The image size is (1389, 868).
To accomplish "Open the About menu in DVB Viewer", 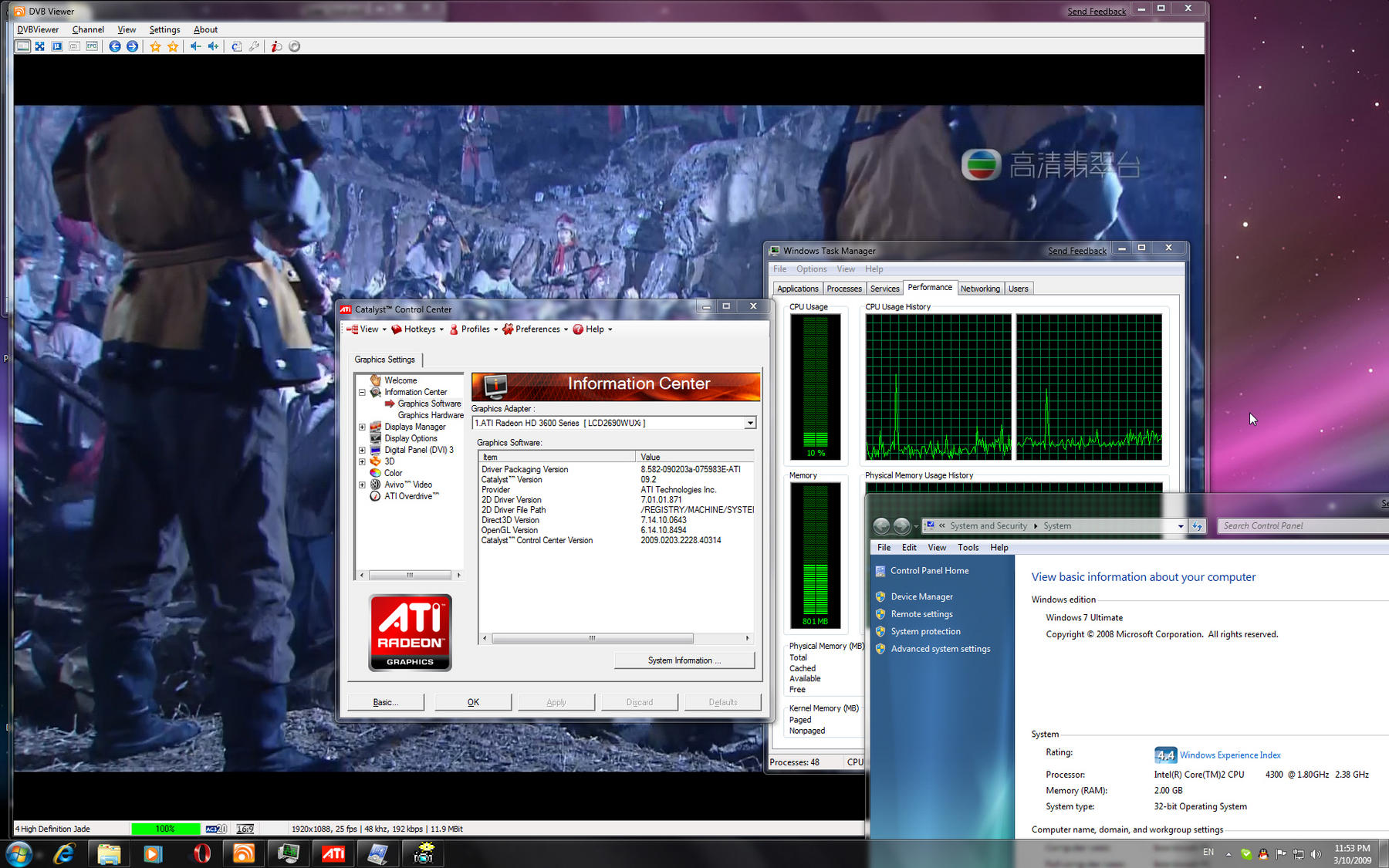I will coord(205,29).
